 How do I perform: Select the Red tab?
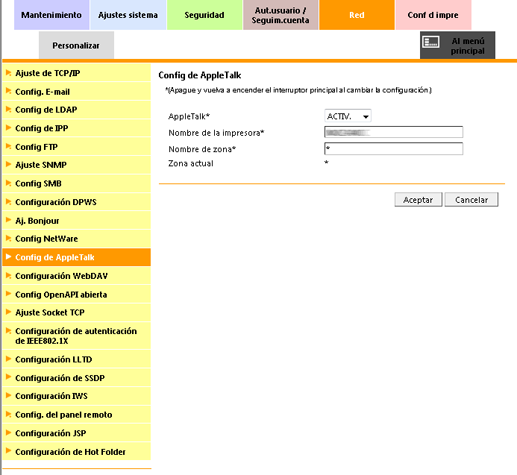coord(357,15)
